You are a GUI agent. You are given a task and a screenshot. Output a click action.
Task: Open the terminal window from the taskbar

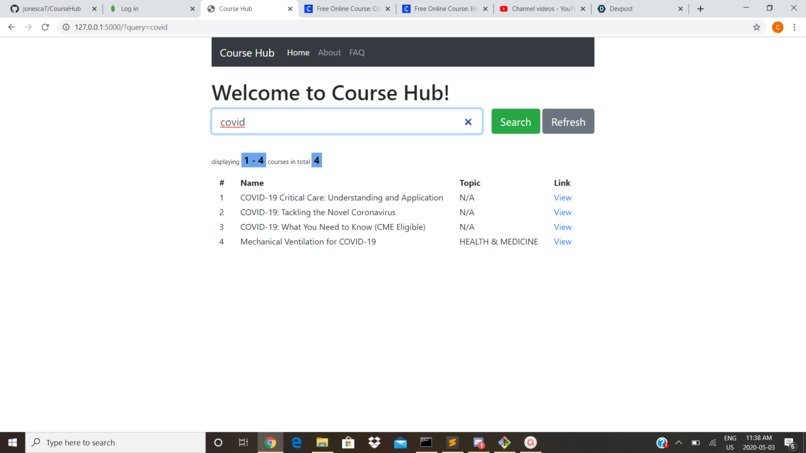coord(426,442)
